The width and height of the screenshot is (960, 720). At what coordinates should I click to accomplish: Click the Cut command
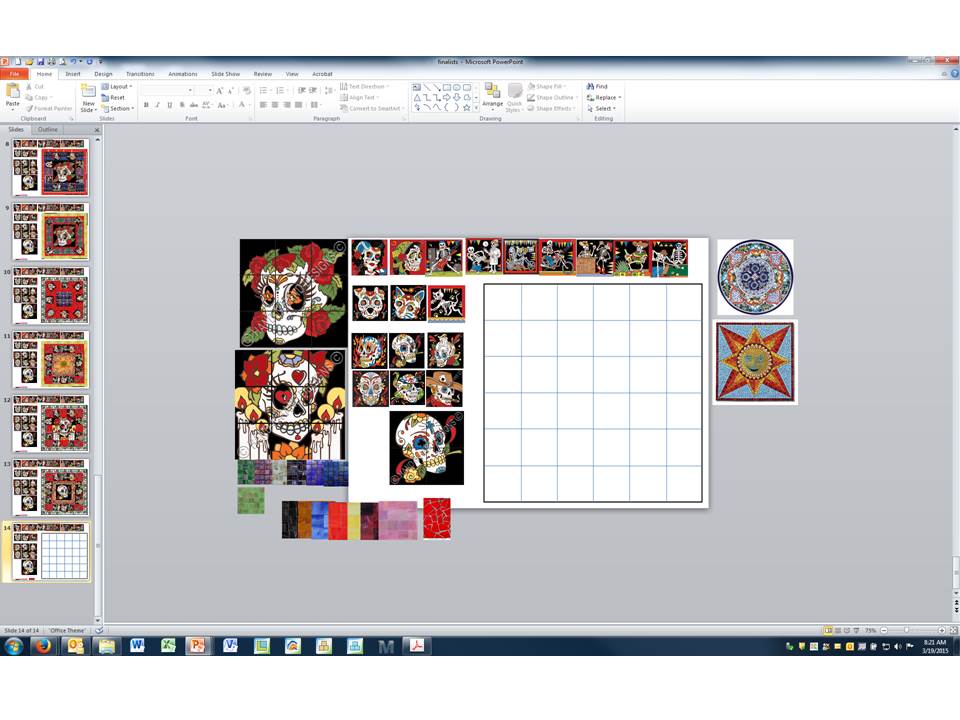coord(35,87)
